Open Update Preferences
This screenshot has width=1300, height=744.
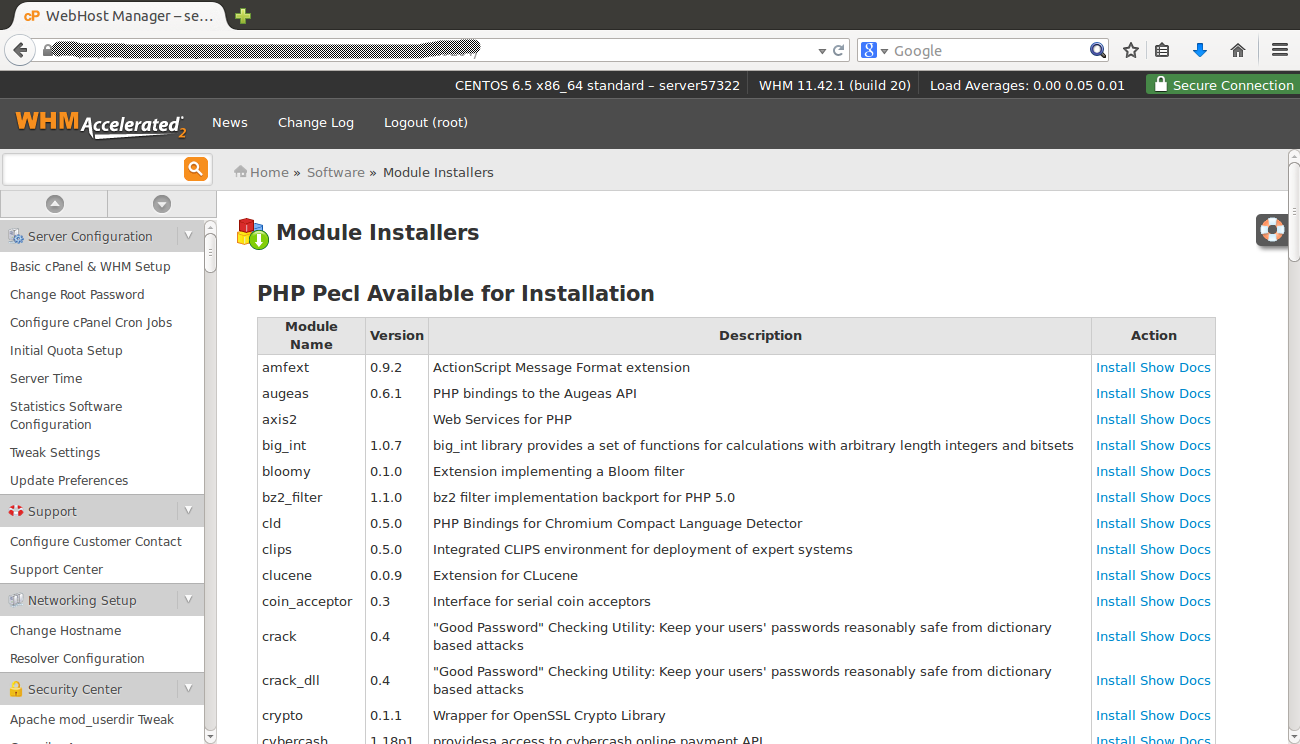point(69,480)
